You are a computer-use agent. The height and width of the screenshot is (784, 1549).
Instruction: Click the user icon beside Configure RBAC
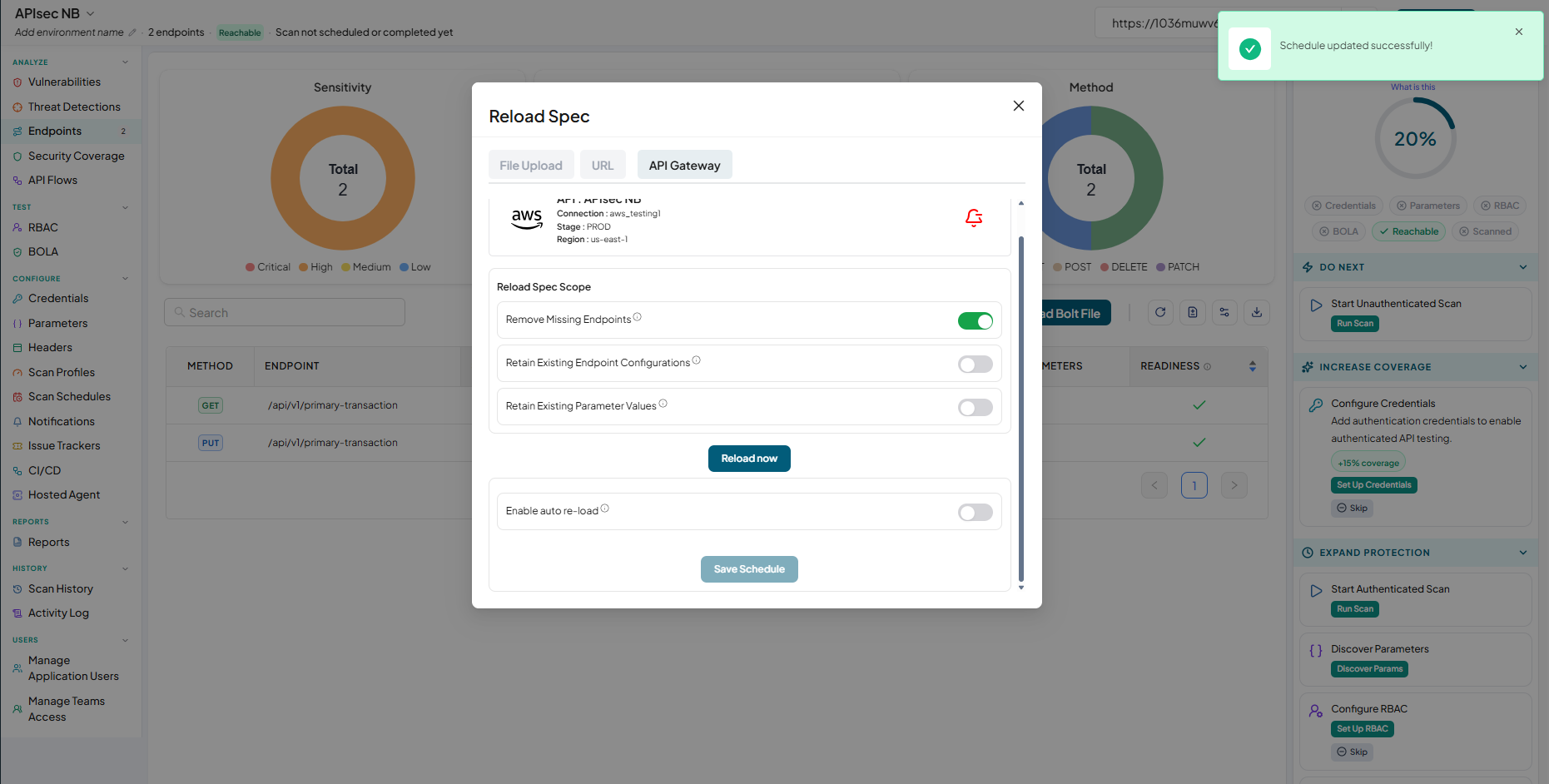click(1316, 711)
